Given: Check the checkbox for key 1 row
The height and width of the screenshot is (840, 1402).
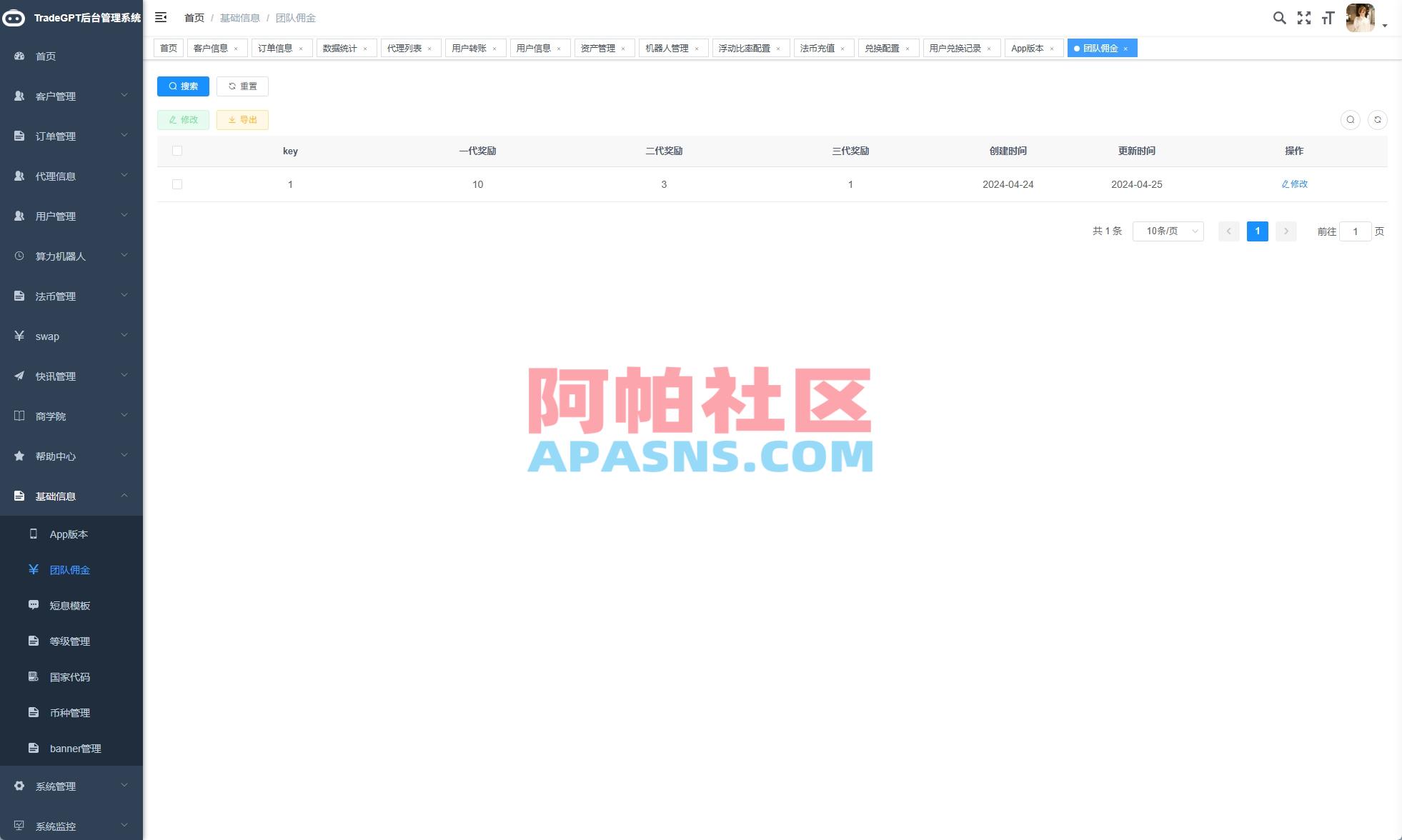Looking at the screenshot, I should point(177,184).
